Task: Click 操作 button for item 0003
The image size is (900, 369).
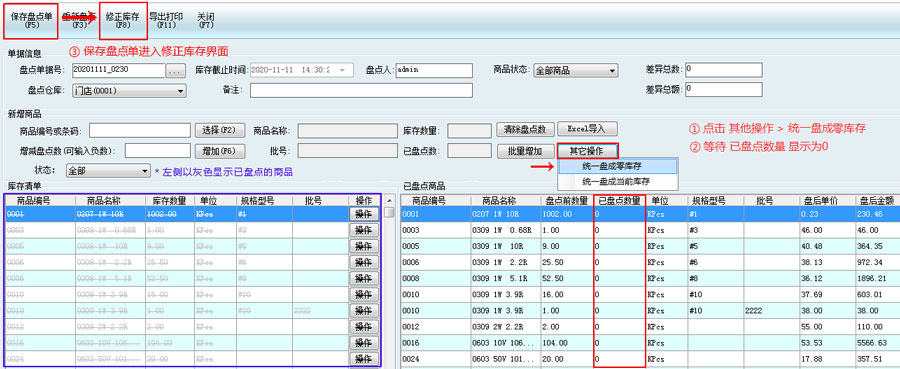Action: tap(363, 230)
